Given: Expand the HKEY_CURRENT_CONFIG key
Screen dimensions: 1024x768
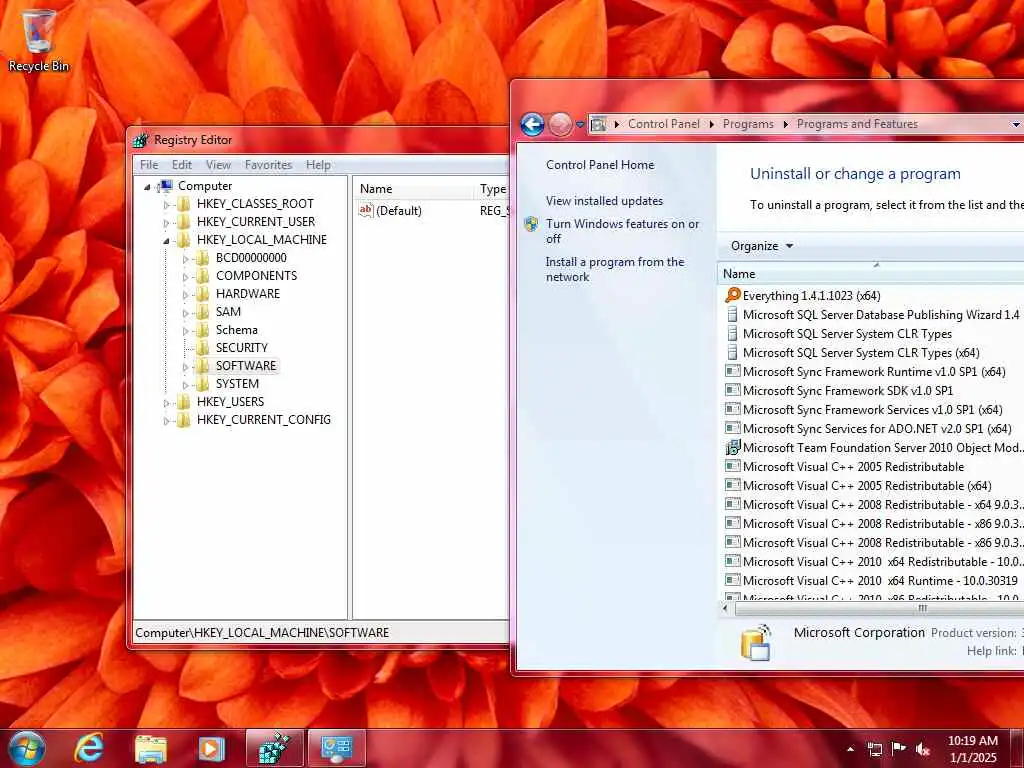Looking at the screenshot, I should pos(167,421).
